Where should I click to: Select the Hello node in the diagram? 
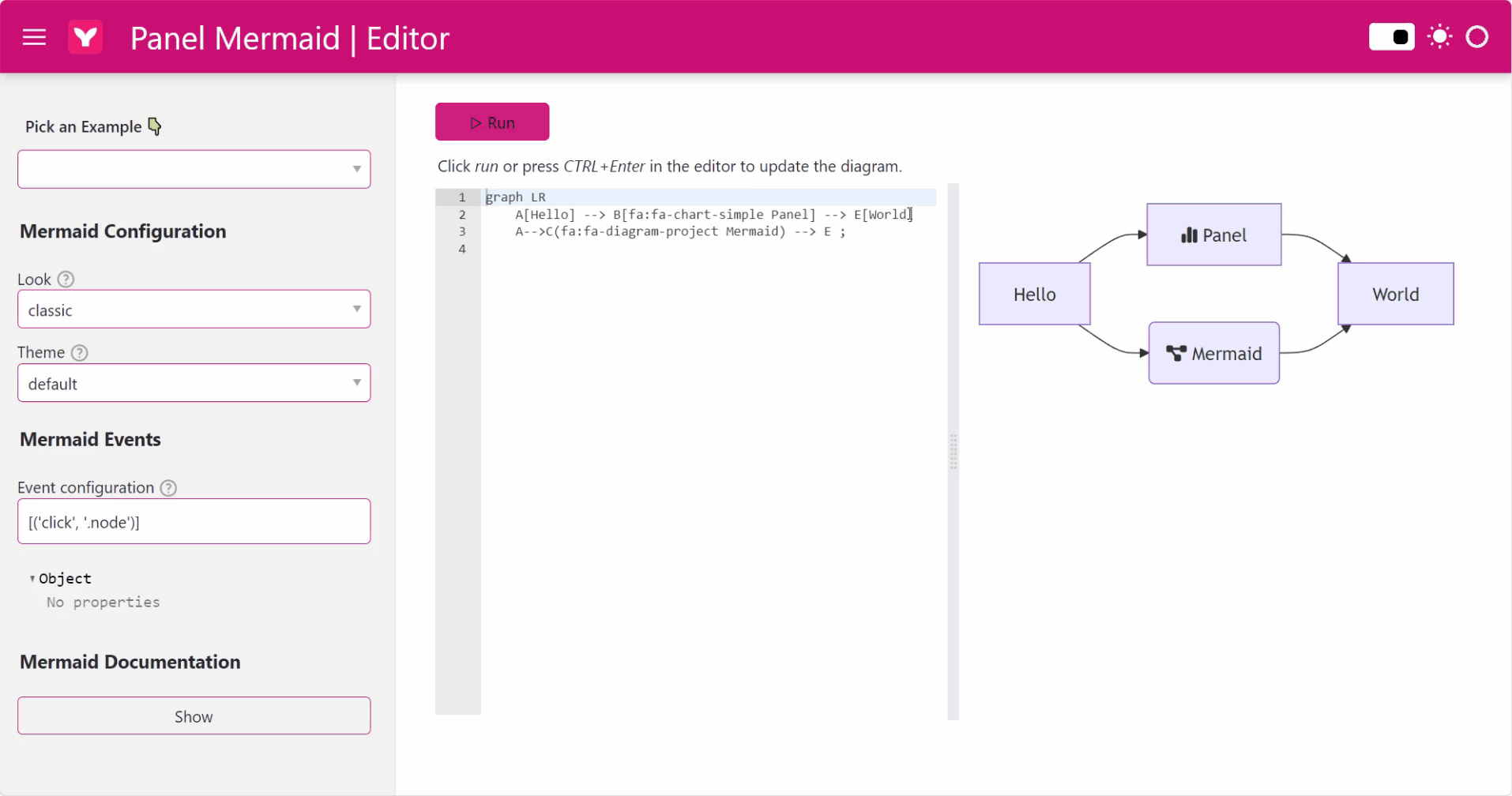click(x=1034, y=294)
